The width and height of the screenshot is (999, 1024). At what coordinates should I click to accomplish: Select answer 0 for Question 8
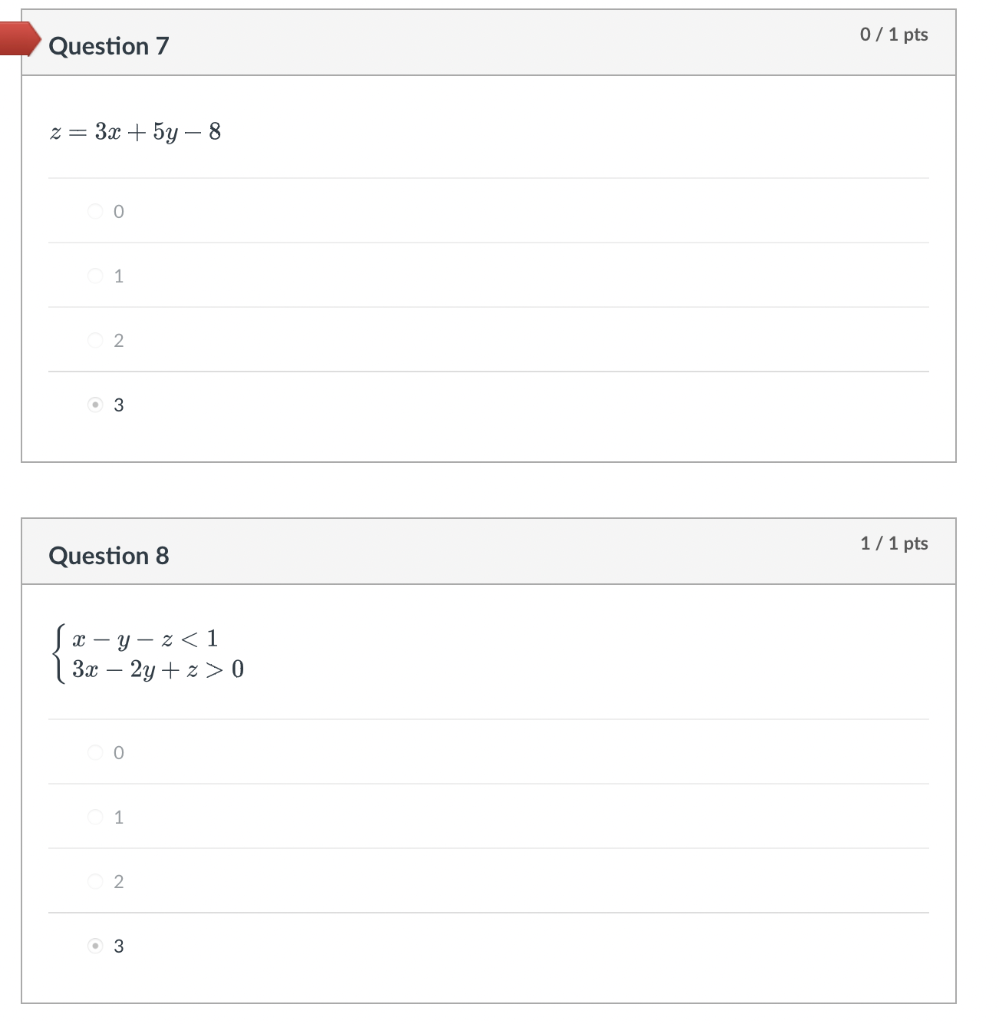coord(95,753)
